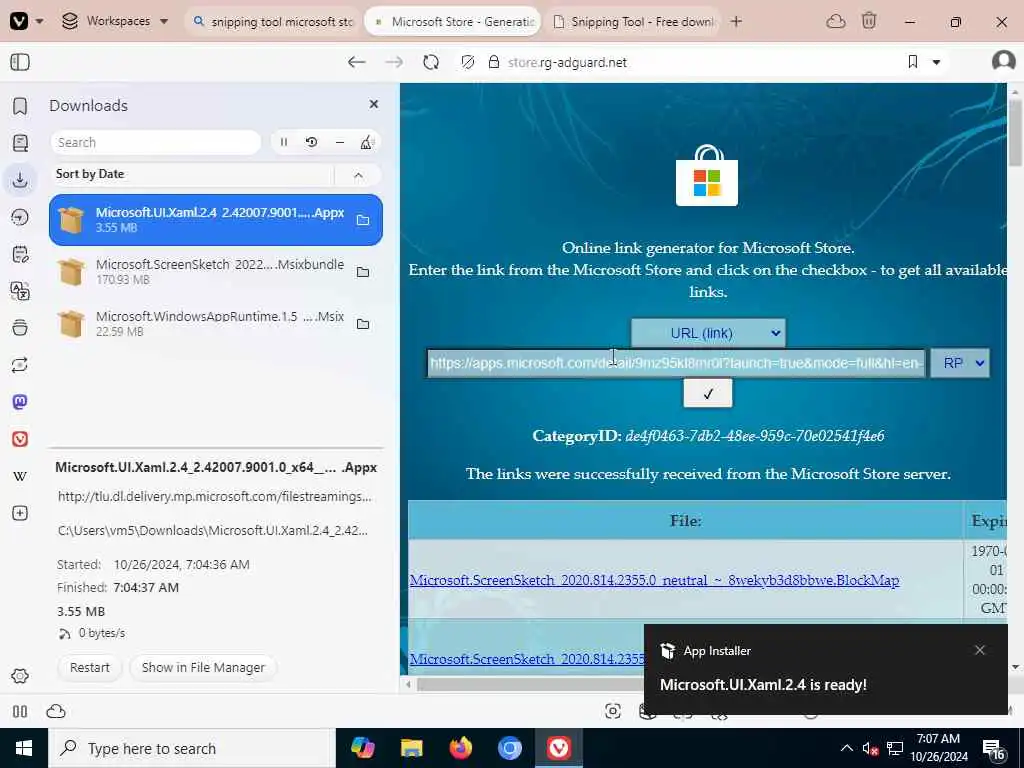Toggle the side panel visibility
This screenshot has height=768, width=1024.
click(x=20, y=62)
